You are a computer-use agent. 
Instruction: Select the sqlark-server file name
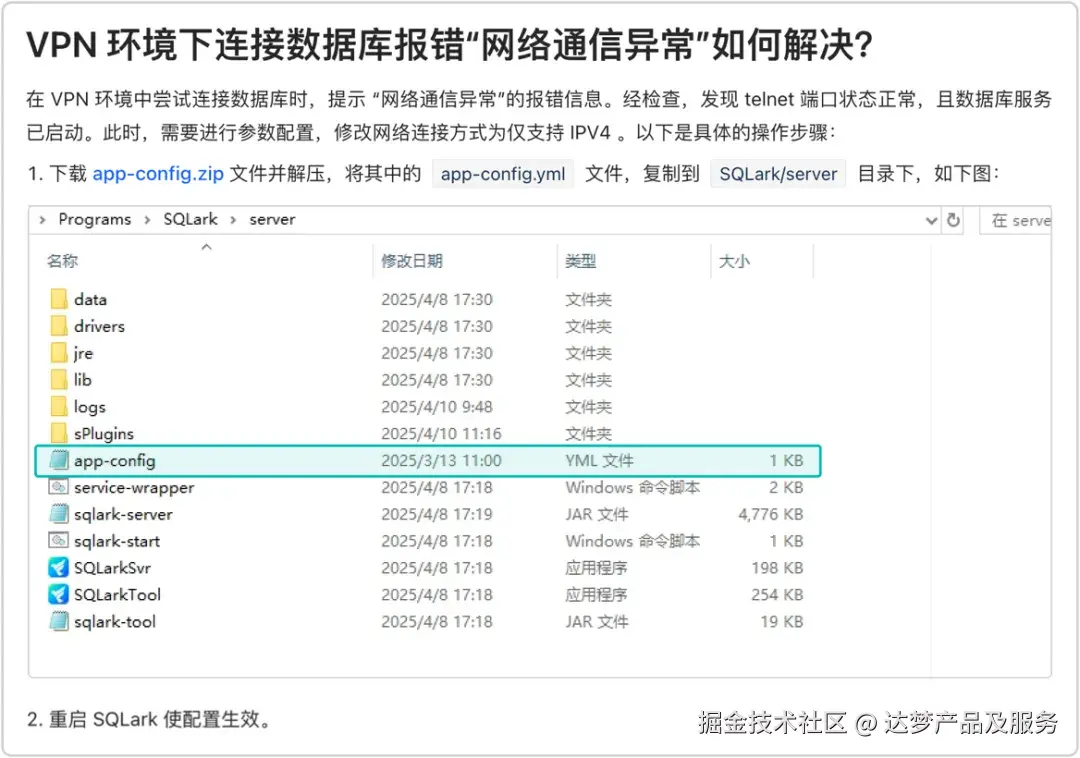[123, 514]
